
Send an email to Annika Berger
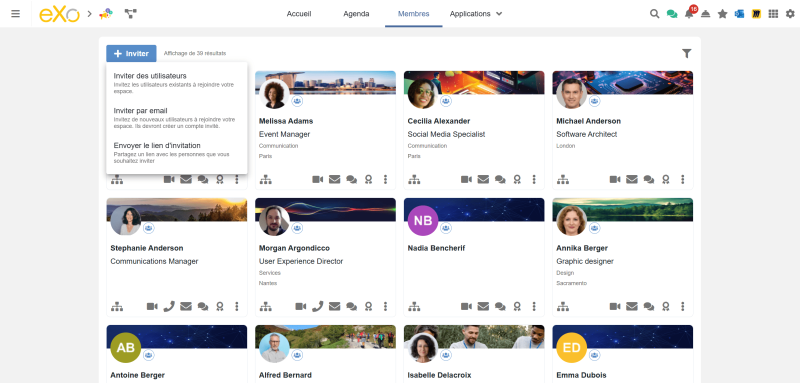tap(632, 307)
